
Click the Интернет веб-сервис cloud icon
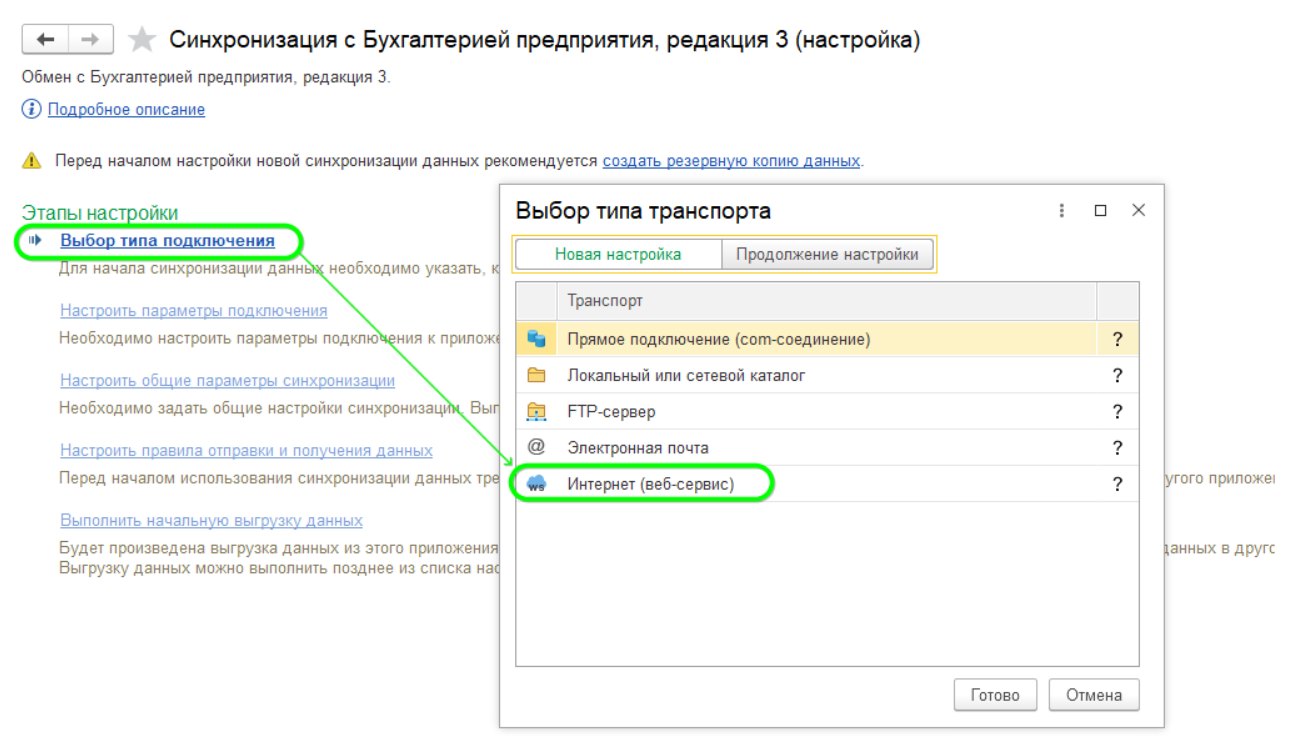click(x=536, y=484)
